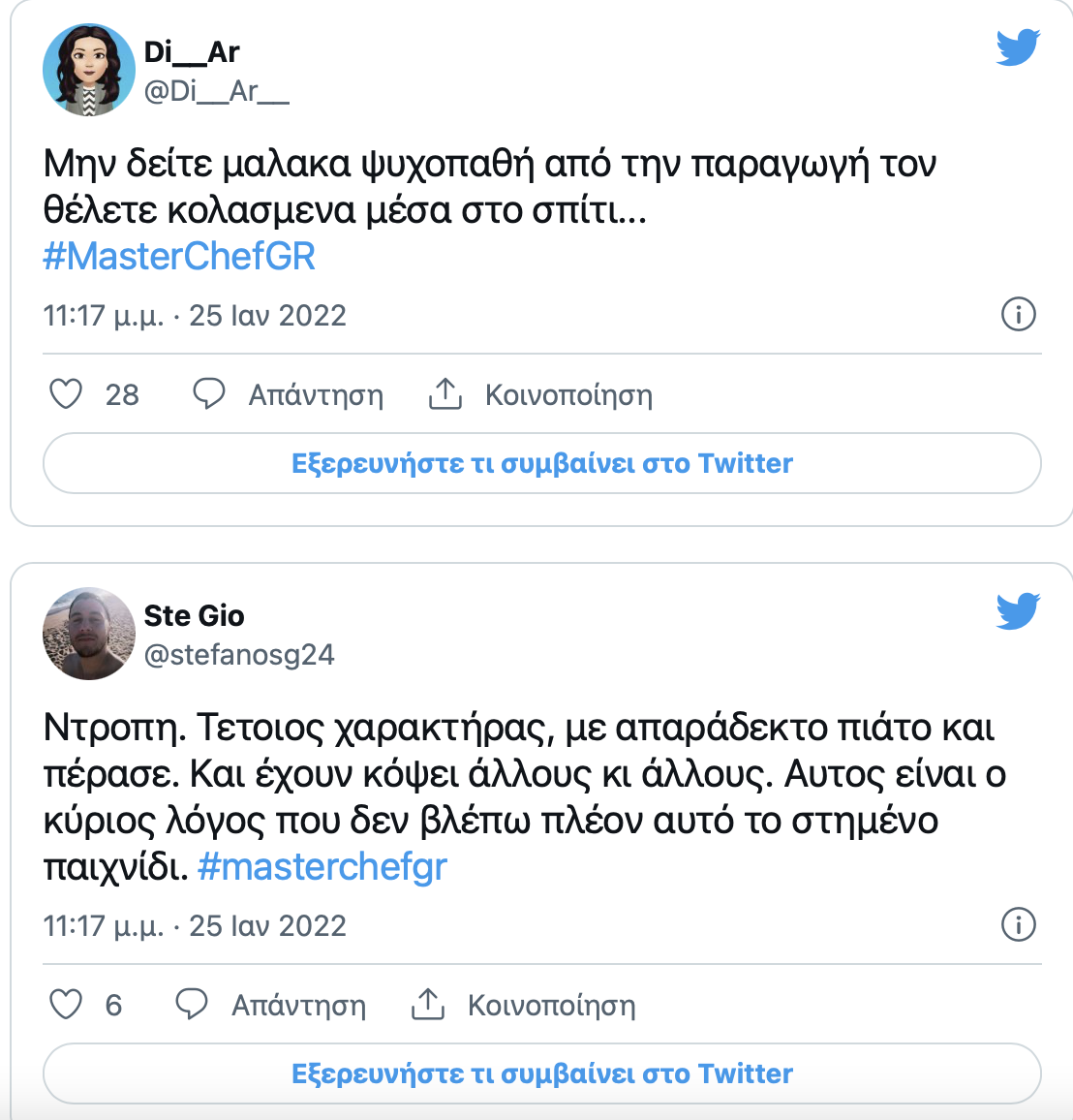Like the Ste Gio tweet with heart icon
This screenshot has height=1120, width=1073.
66,1005
